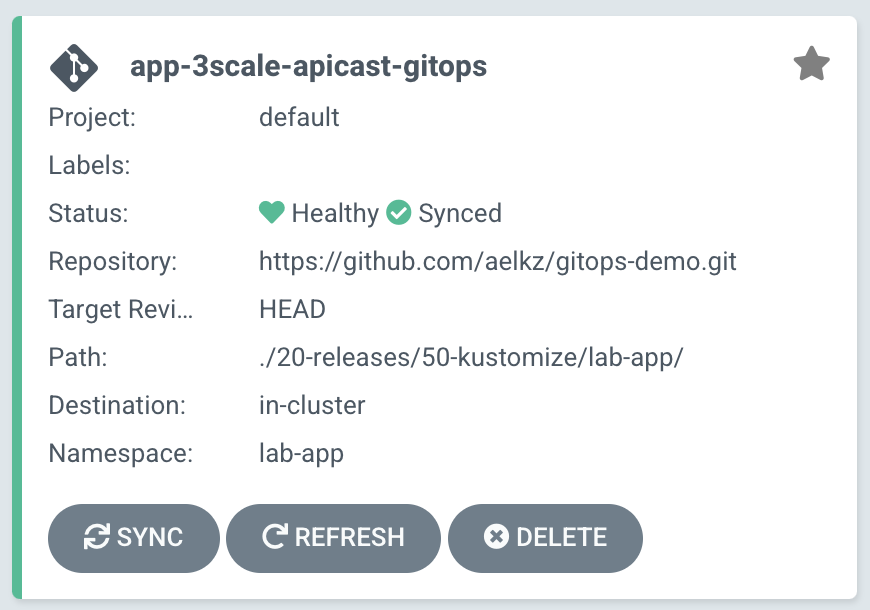Click the X circle icon in DELETE
The image size is (870, 610).
[x=495, y=537]
